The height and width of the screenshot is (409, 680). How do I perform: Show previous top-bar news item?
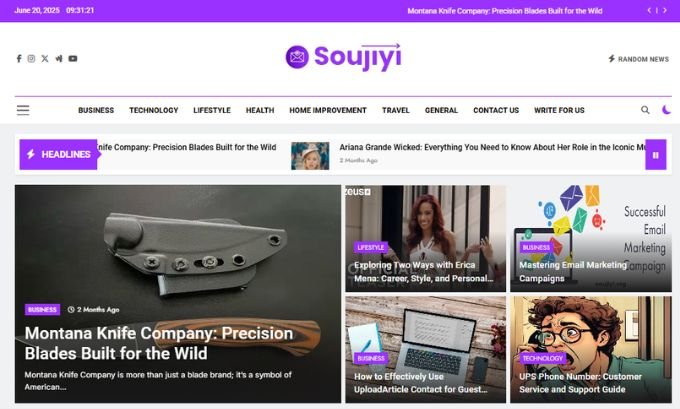pos(649,10)
